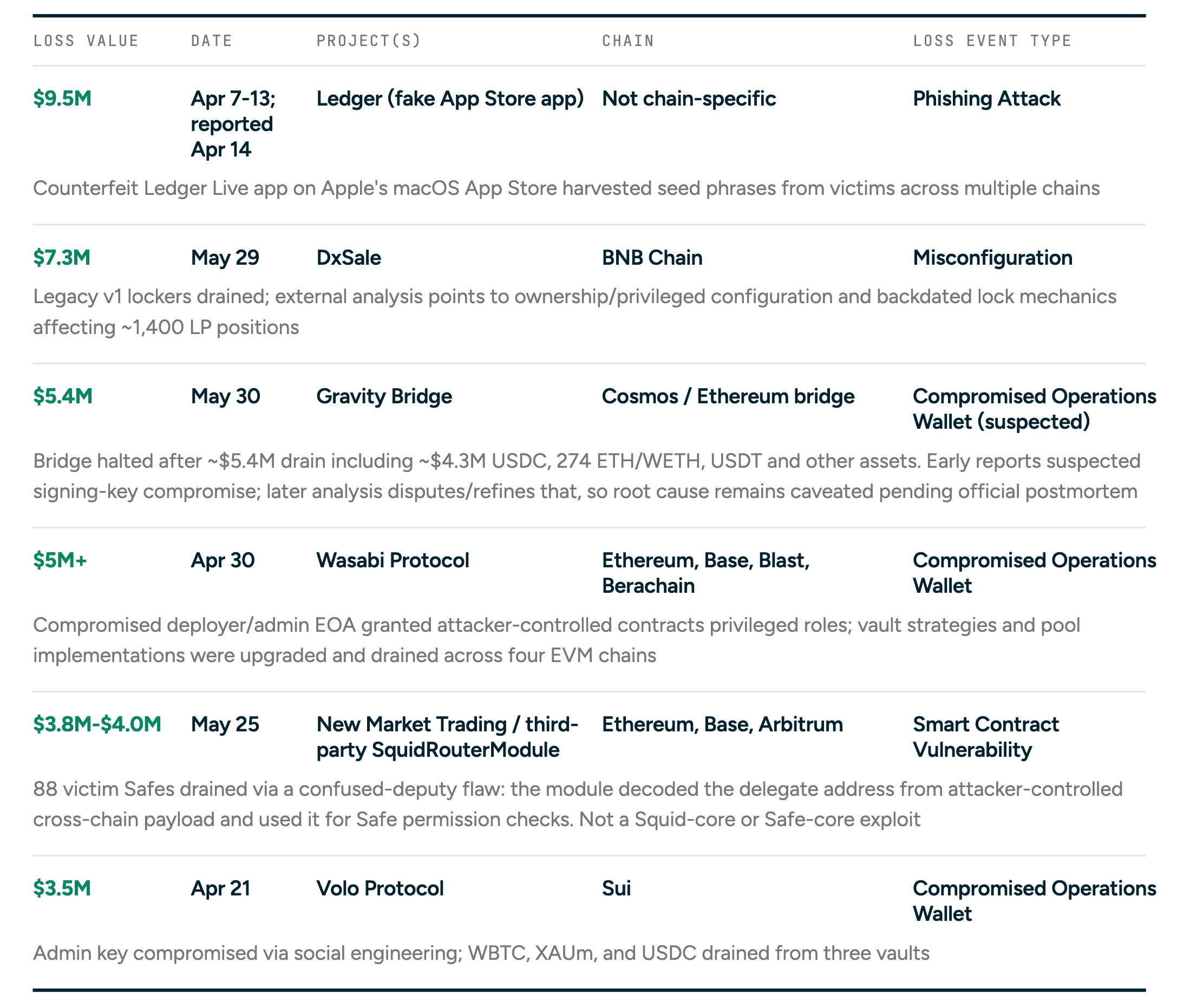Click the DxSale project name
1177x1008 pixels.
click(348, 258)
